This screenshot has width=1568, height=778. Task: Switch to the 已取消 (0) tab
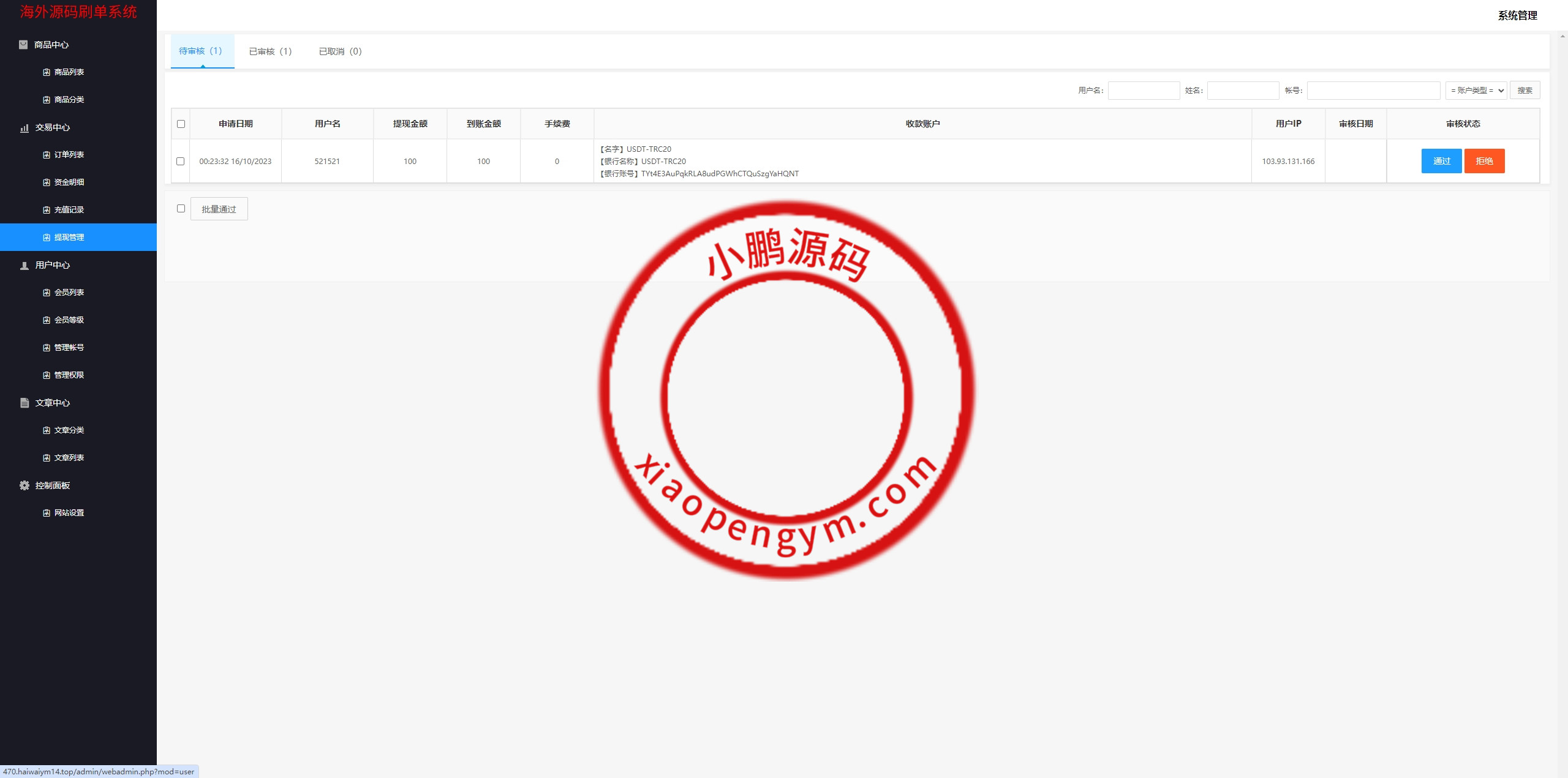click(340, 51)
